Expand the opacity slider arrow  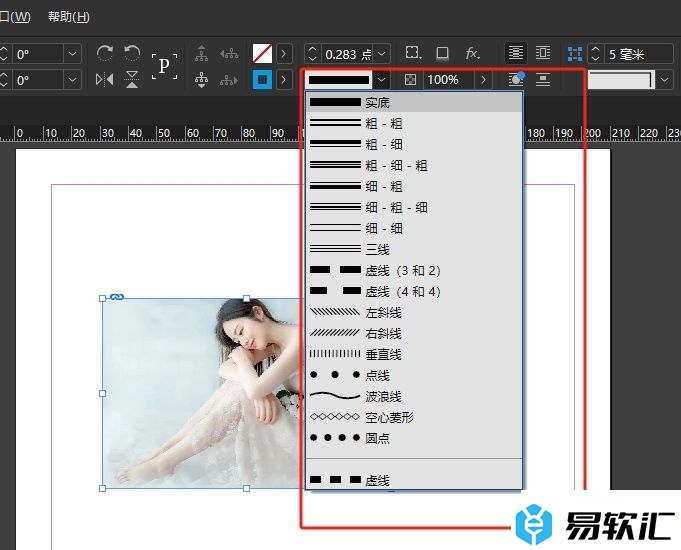(483, 80)
